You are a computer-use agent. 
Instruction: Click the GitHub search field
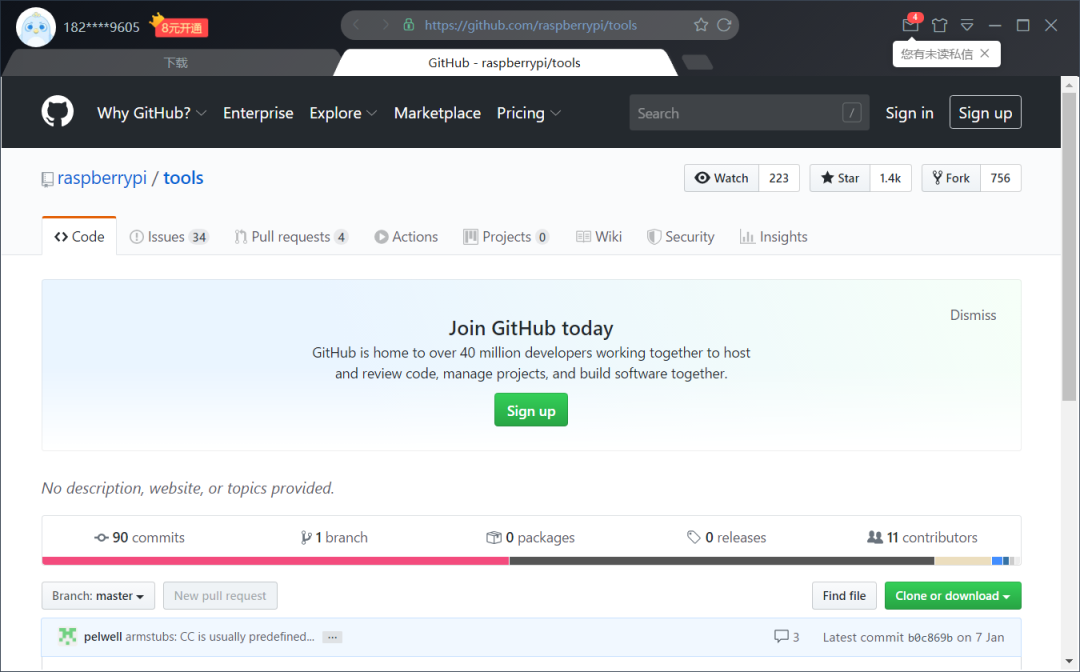pyautogui.click(x=749, y=112)
